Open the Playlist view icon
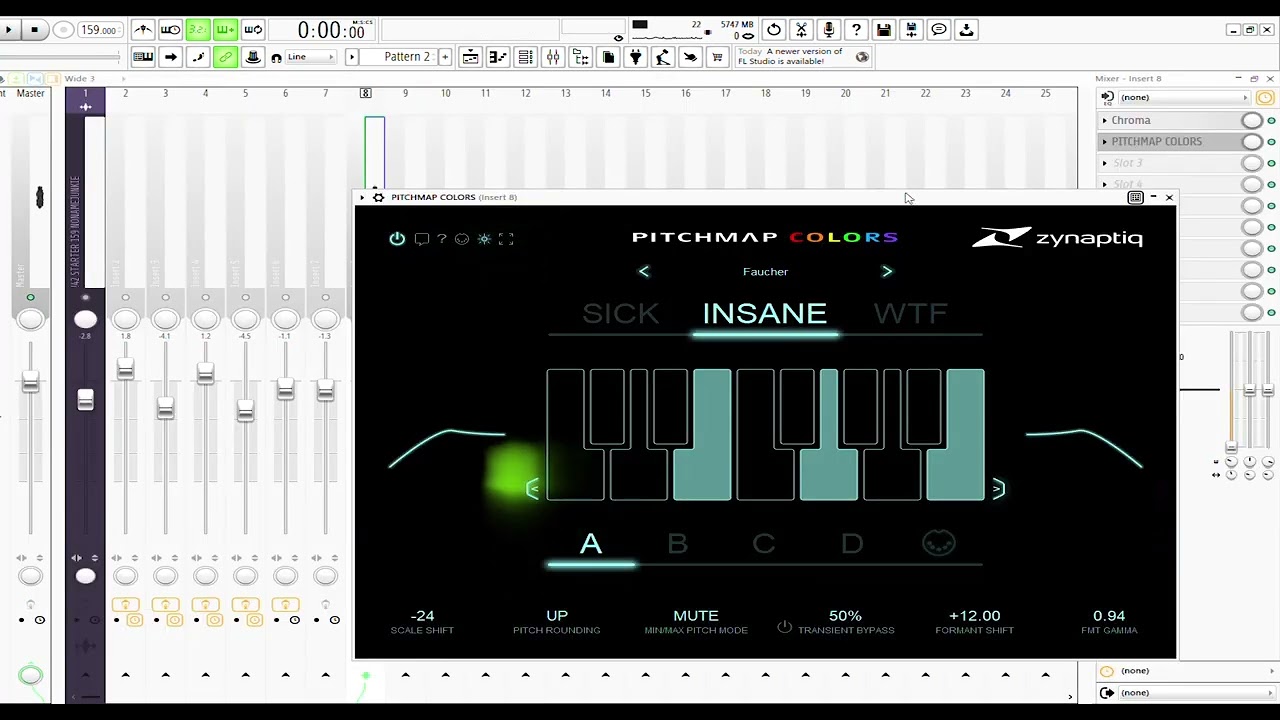 [x=470, y=57]
